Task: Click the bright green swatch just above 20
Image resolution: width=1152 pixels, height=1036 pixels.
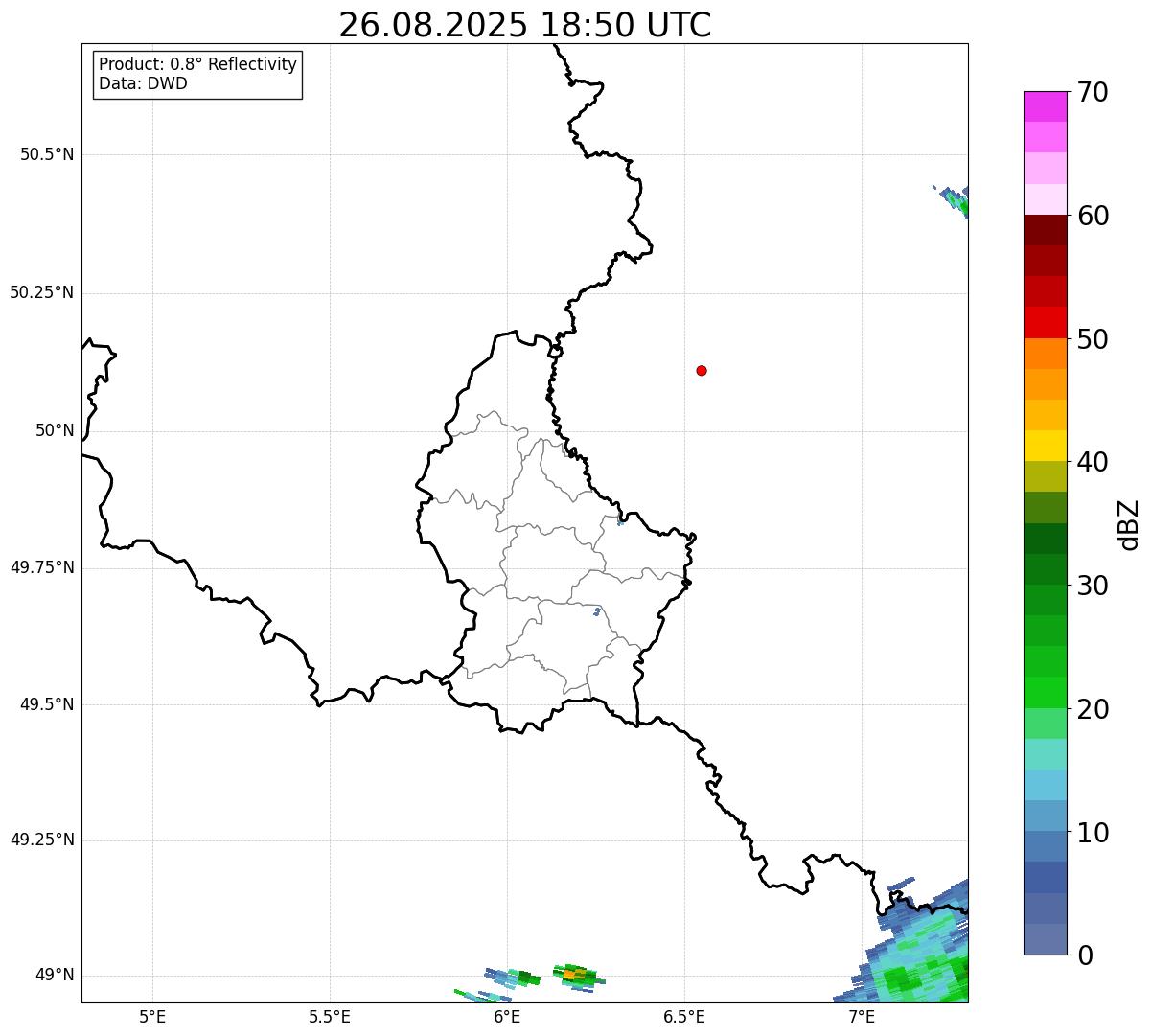Action: tap(1045, 692)
